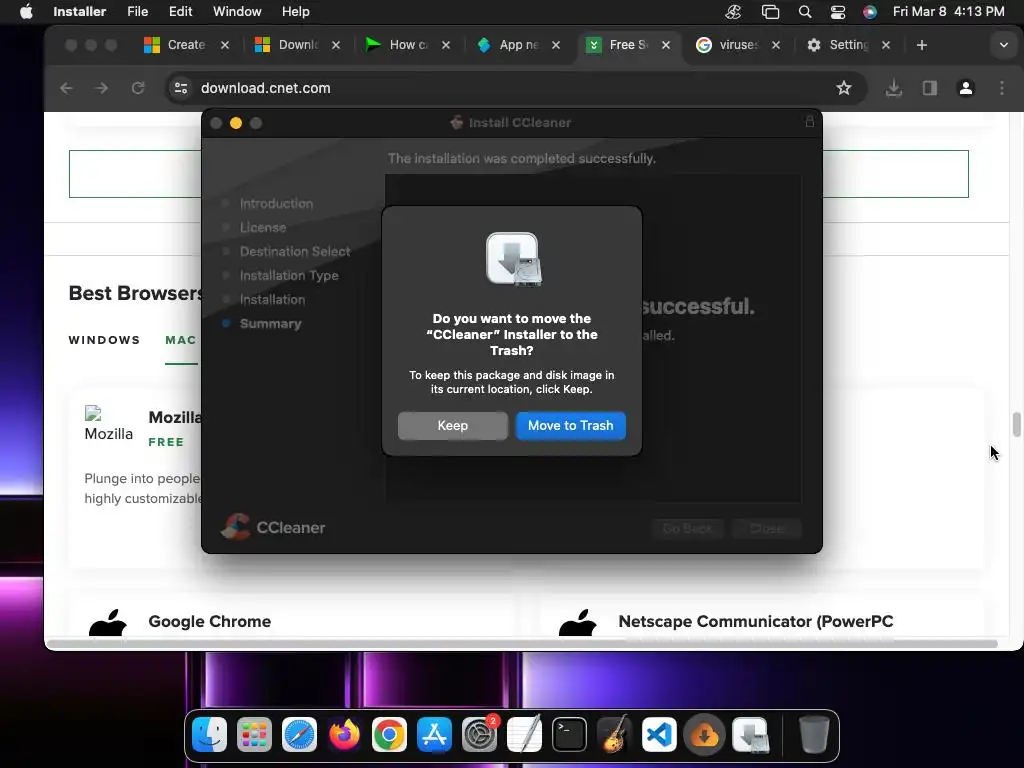
Task: Toggle Chrome side panel
Action: (929, 88)
